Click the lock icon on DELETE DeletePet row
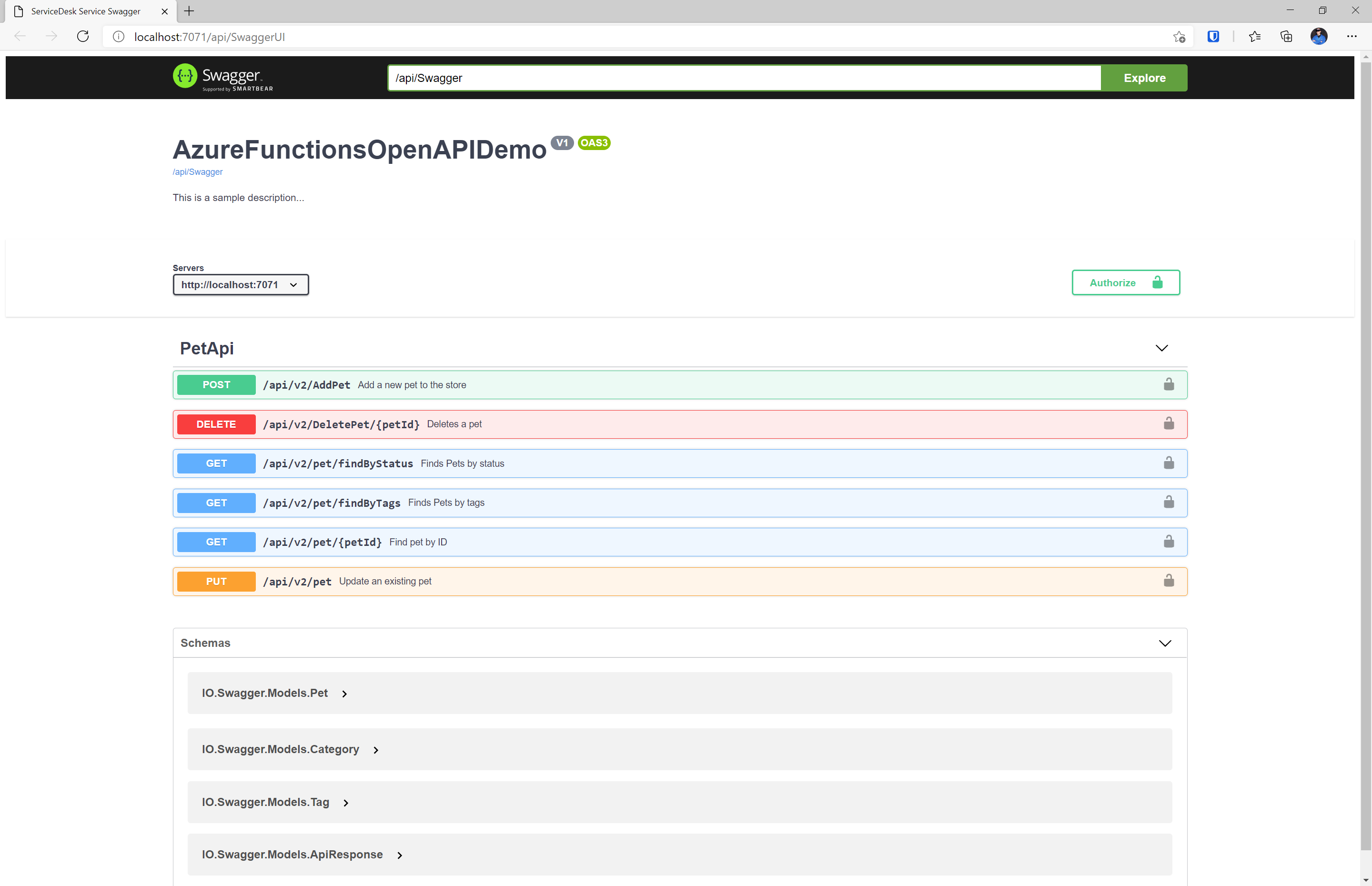This screenshot has width=1372, height=886. click(x=1169, y=423)
